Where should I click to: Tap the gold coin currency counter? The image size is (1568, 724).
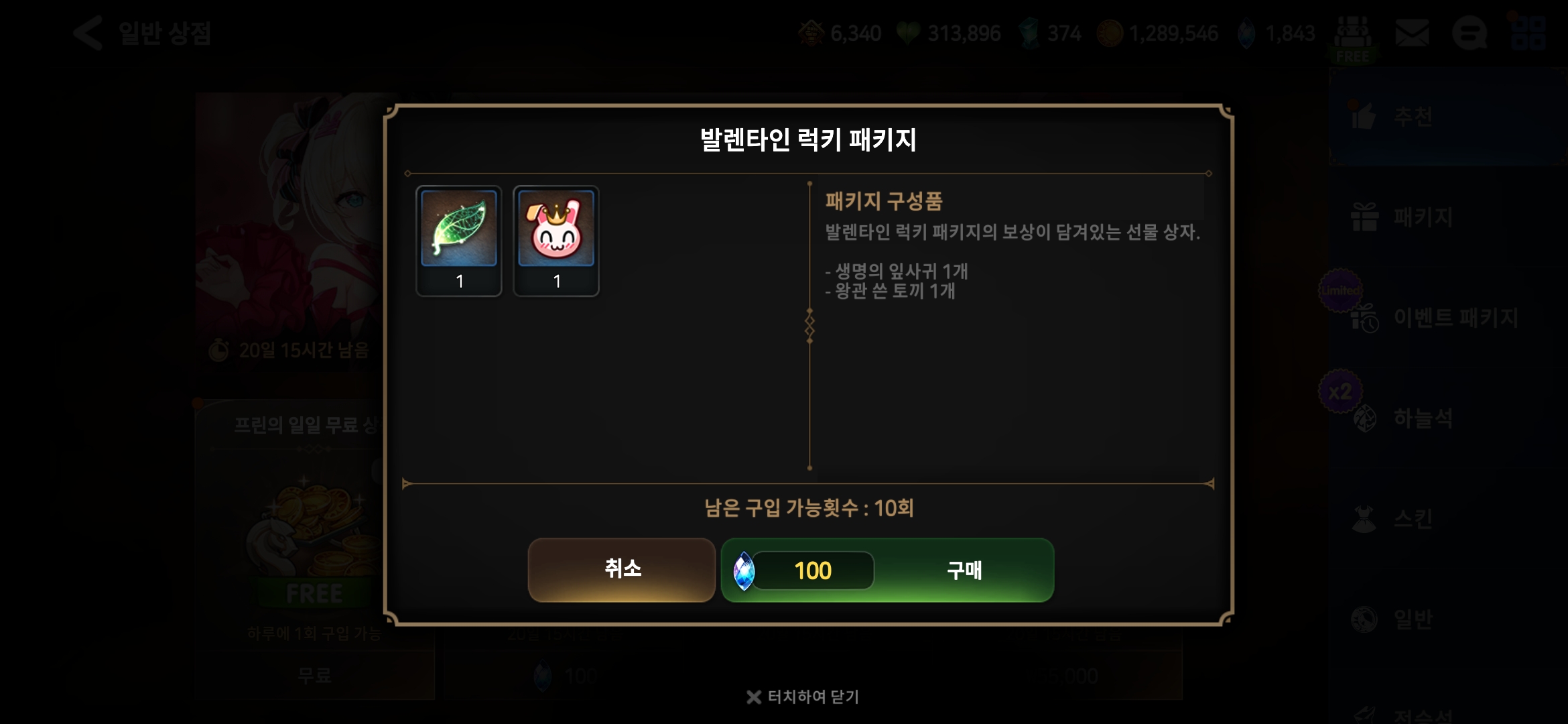click(x=1158, y=33)
